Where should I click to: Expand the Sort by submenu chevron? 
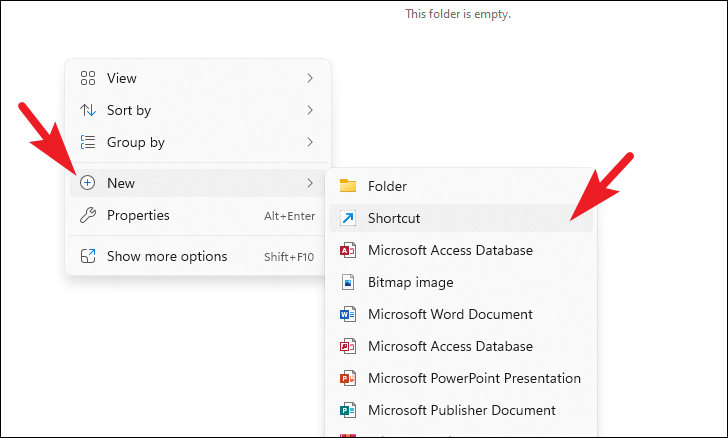pos(310,110)
